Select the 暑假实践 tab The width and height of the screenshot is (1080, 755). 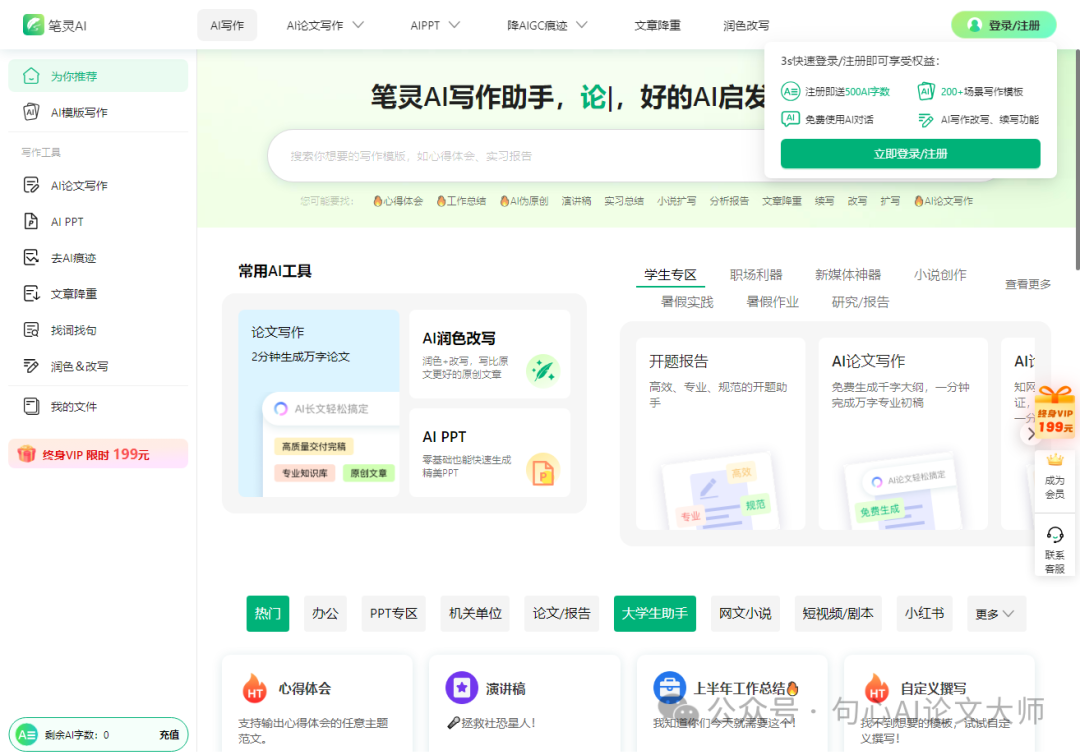[687, 302]
